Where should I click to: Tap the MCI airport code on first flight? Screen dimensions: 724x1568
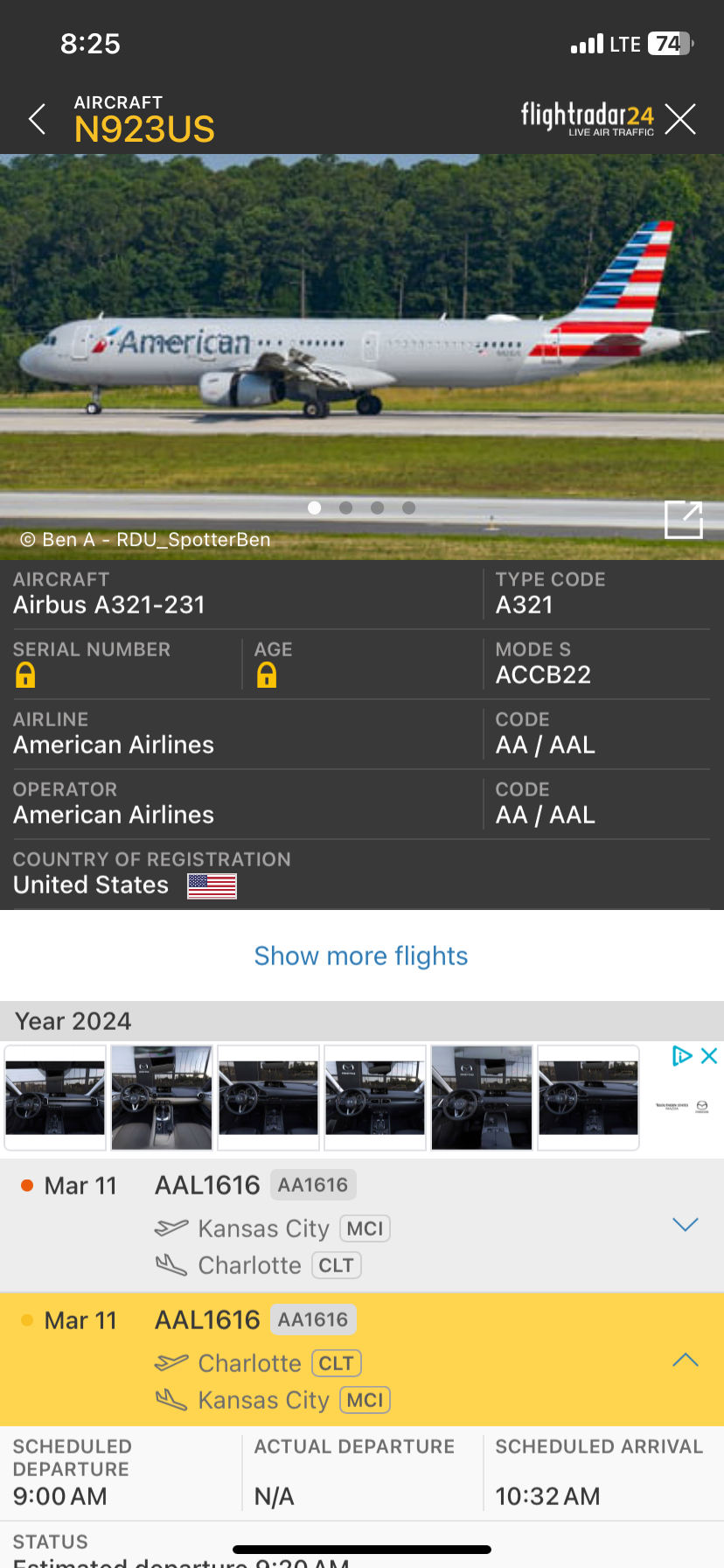pyautogui.click(x=365, y=1228)
